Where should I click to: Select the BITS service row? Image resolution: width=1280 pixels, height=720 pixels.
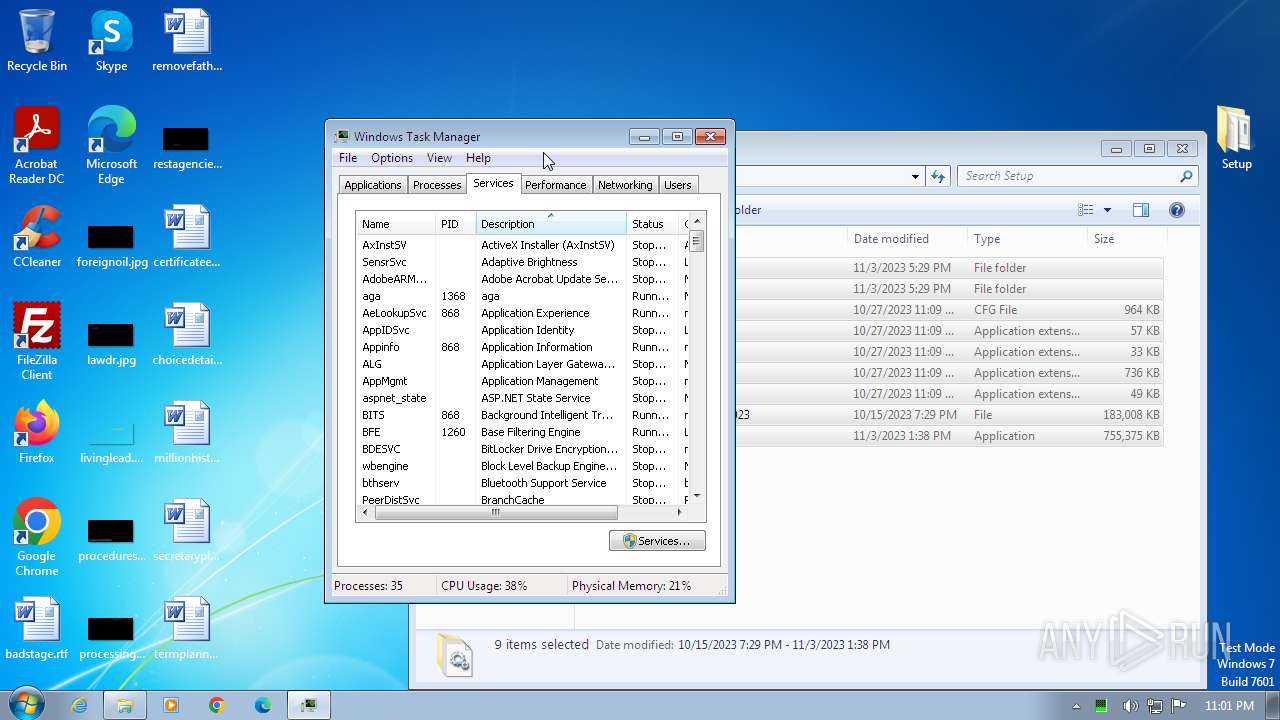pyautogui.click(x=523, y=415)
